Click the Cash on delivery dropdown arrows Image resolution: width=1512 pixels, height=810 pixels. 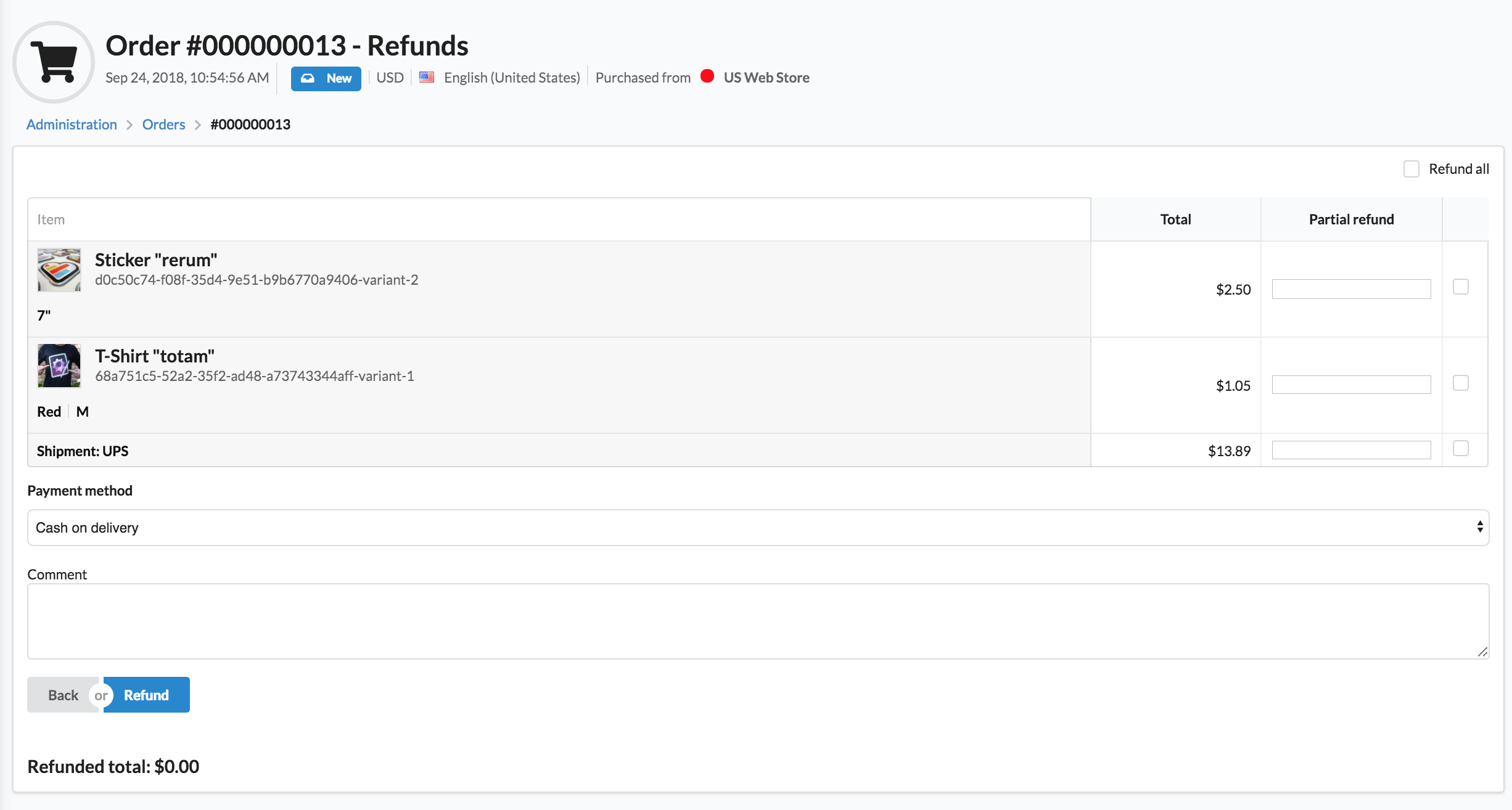[1479, 527]
